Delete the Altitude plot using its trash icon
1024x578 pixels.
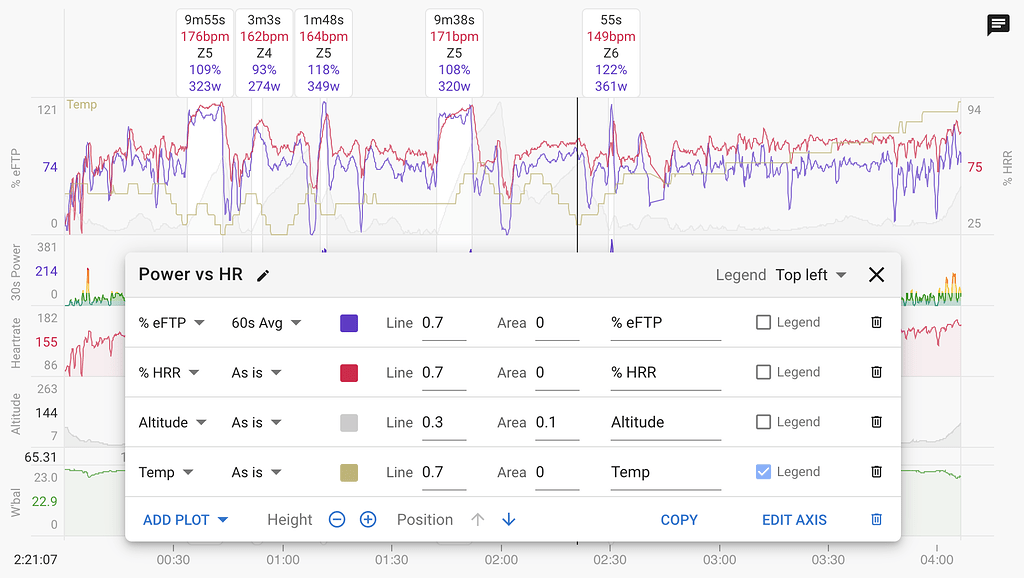click(876, 422)
